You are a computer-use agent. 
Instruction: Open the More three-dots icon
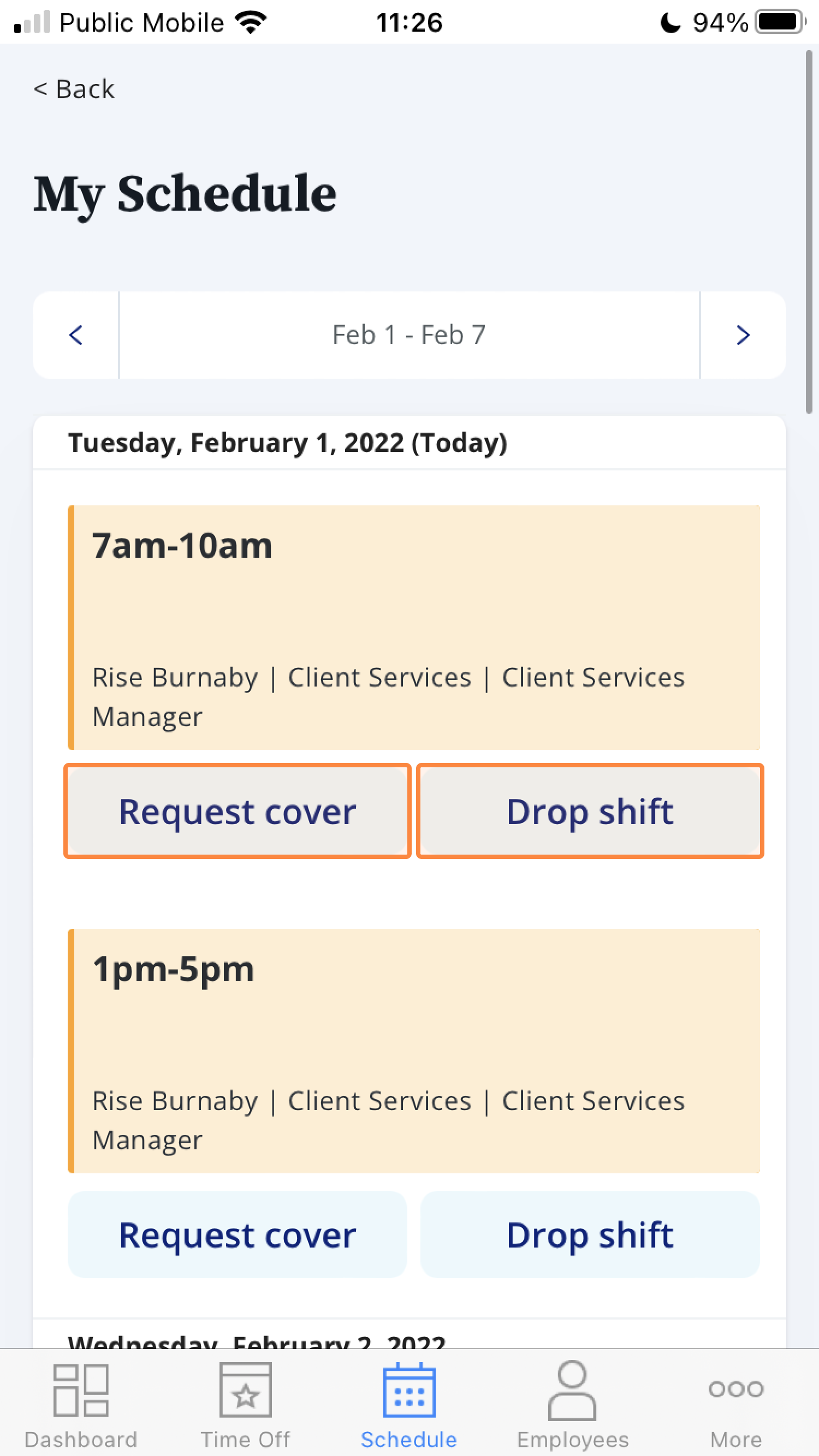coord(736,1389)
